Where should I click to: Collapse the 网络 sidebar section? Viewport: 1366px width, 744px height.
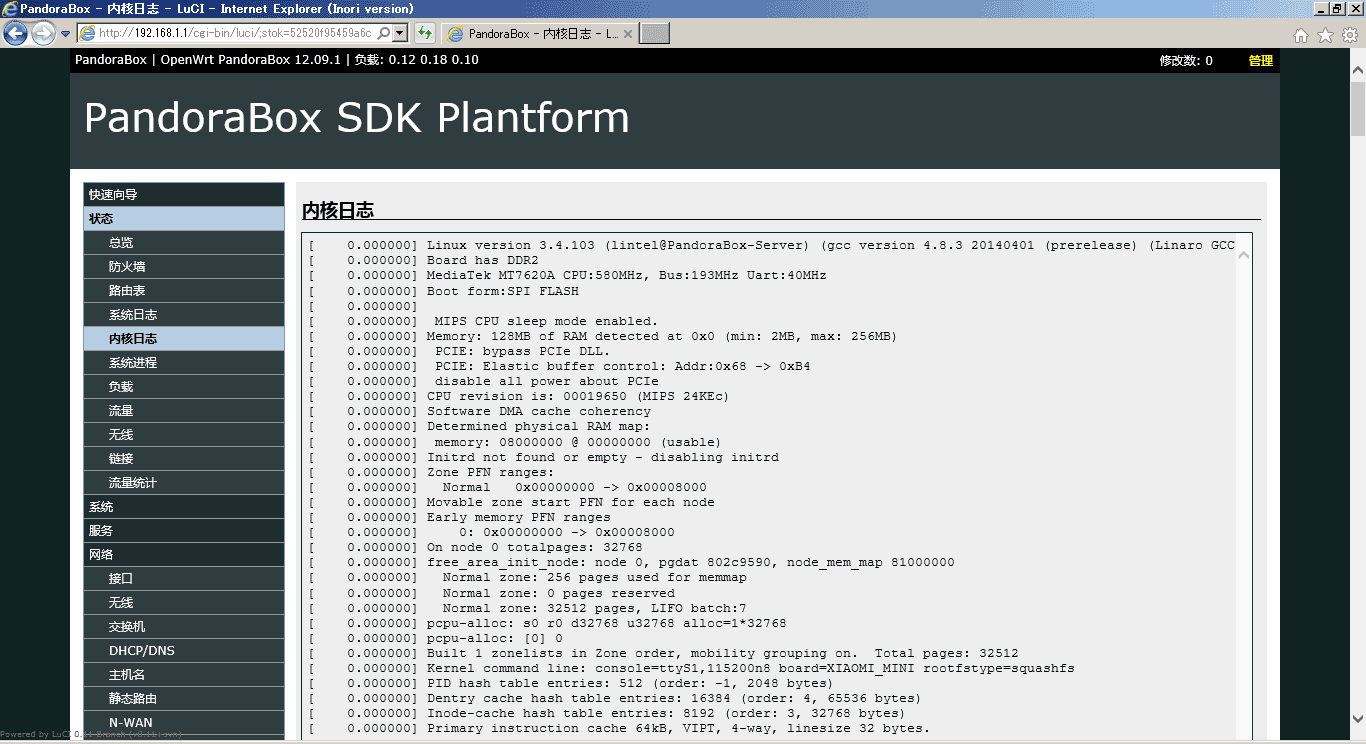(x=184, y=555)
